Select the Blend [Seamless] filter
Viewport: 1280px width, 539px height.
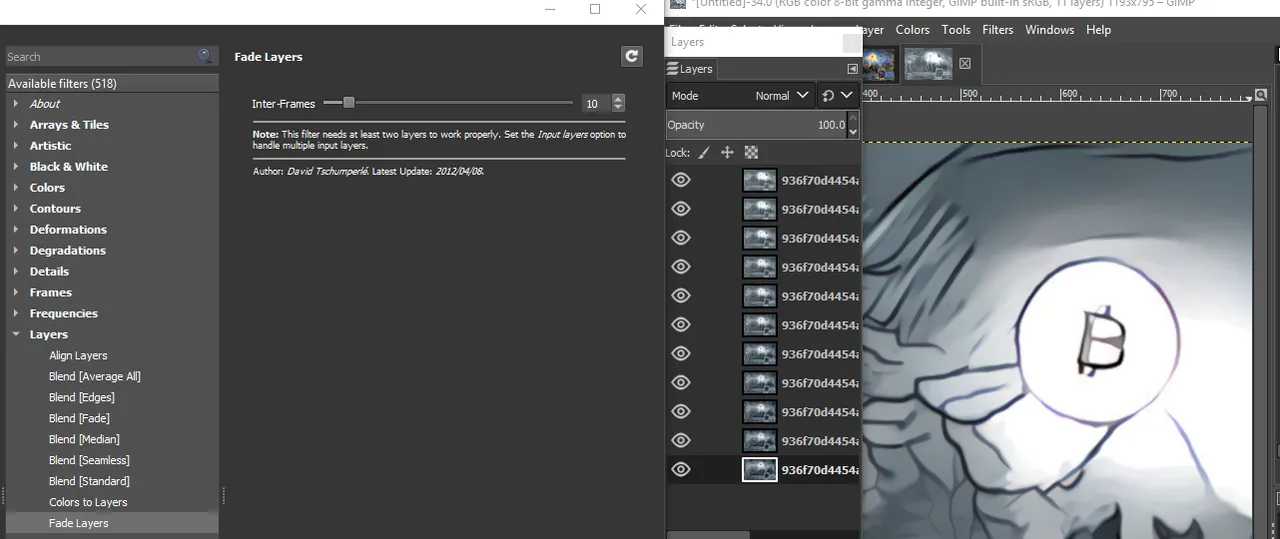(89, 461)
